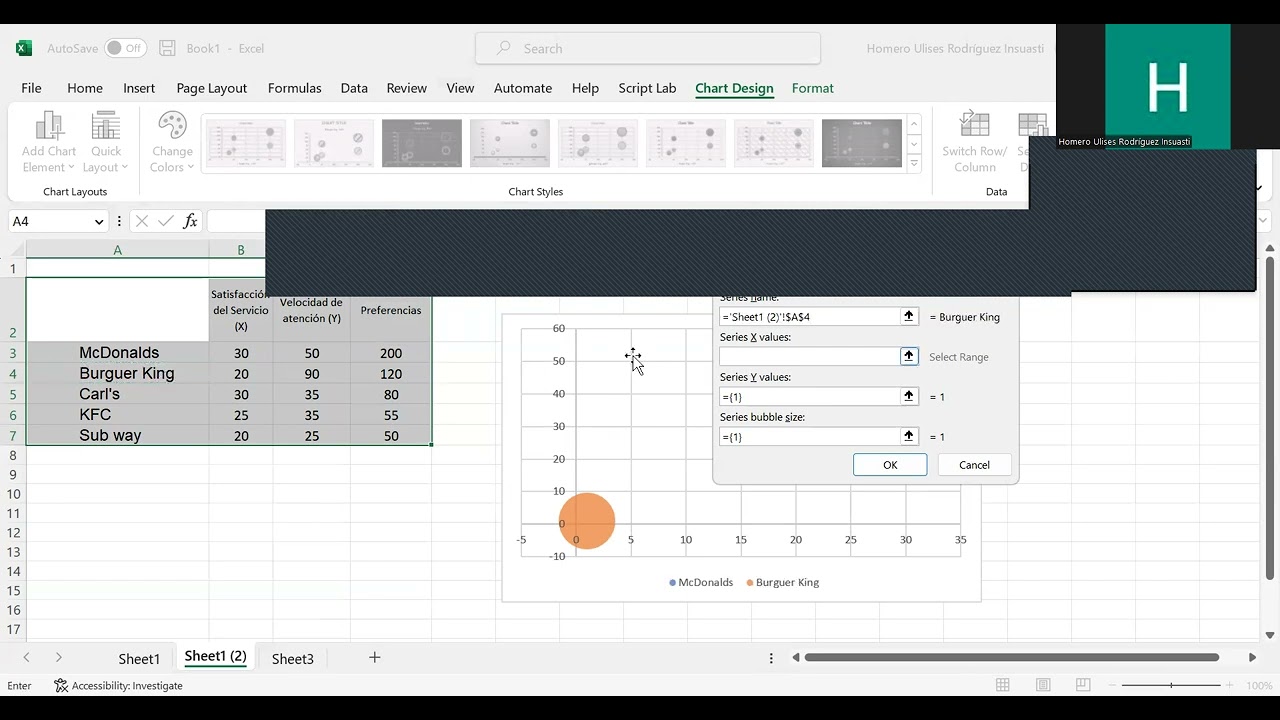Open the Add Chart Element dropdown
Image resolution: width=1280 pixels, height=720 pixels.
[49, 142]
